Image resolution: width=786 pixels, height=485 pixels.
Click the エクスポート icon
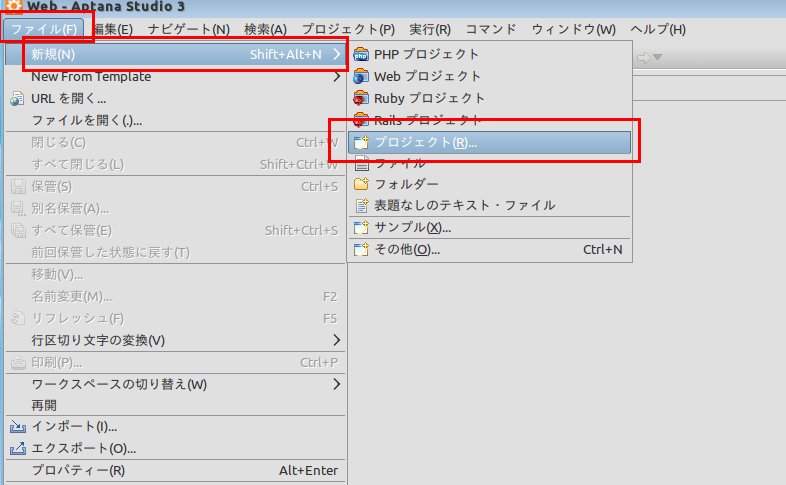[x=18, y=448]
